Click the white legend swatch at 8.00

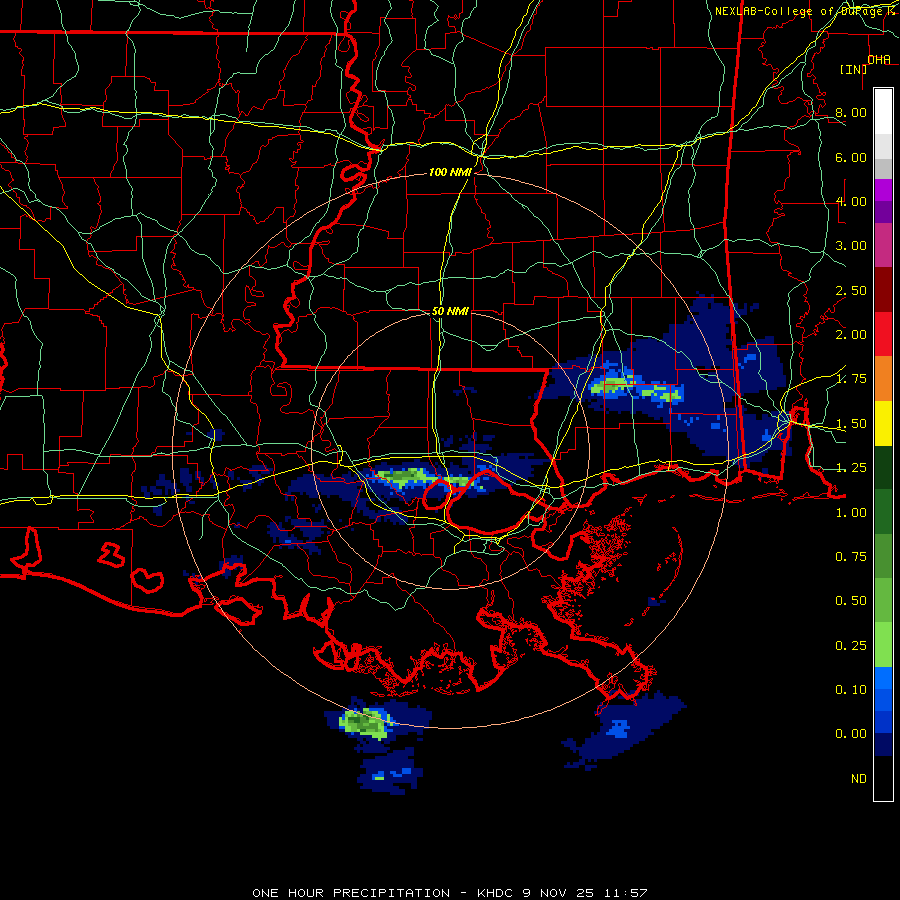(883, 112)
